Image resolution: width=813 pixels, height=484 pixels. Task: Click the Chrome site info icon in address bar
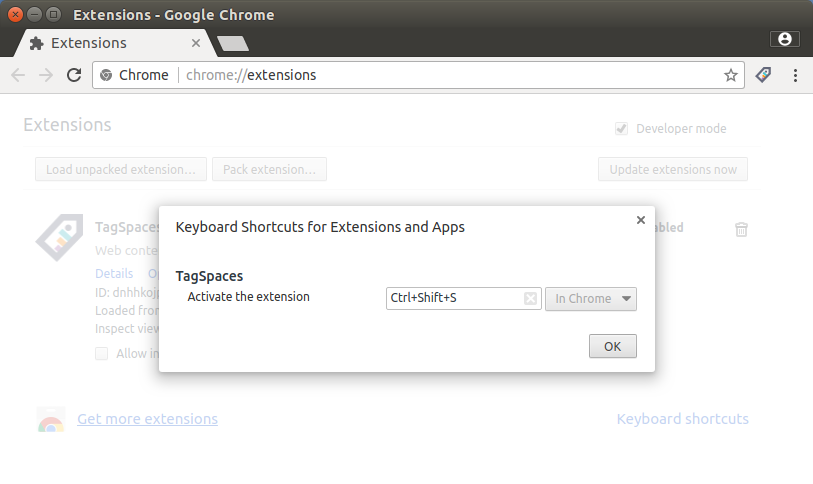tap(106, 75)
